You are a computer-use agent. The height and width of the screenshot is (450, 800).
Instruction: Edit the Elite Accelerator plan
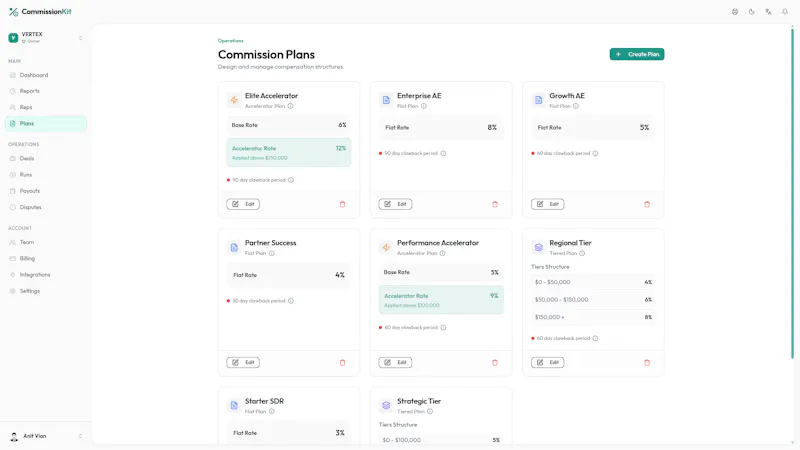pyautogui.click(x=243, y=204)
